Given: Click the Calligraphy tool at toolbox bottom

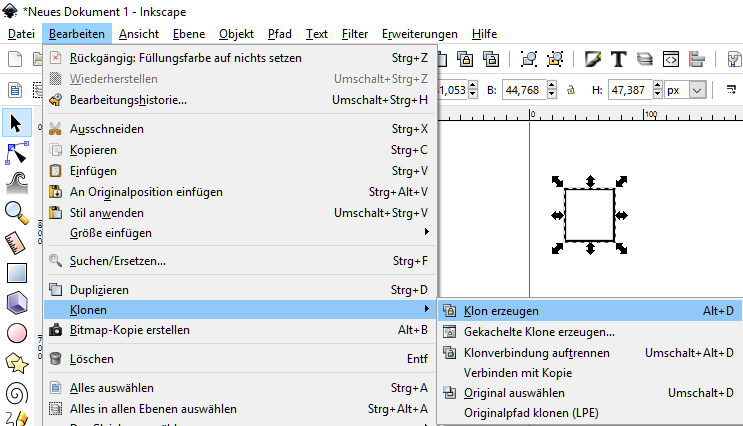Looking at the screenshot, I should coord(17,419).
